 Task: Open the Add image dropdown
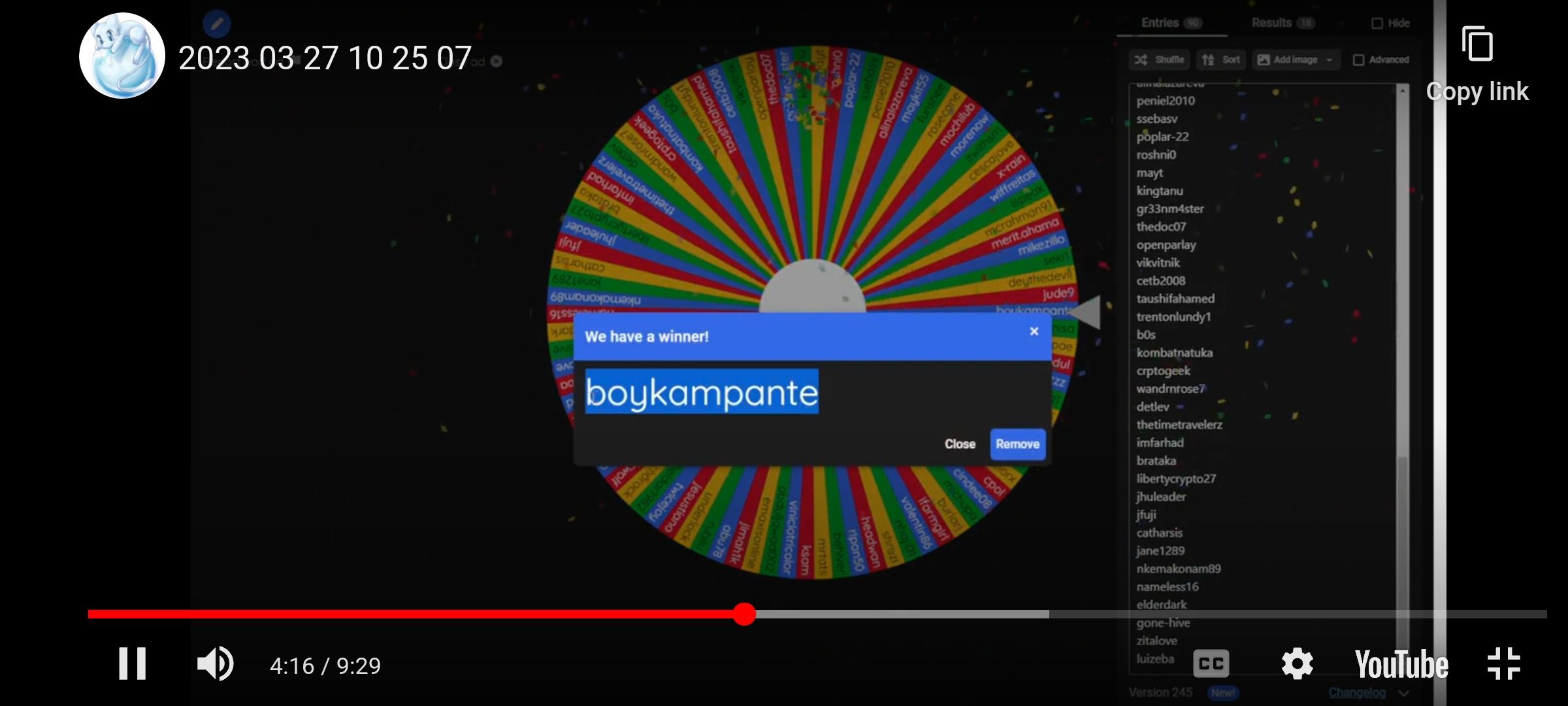click(x=1296, y=59)
